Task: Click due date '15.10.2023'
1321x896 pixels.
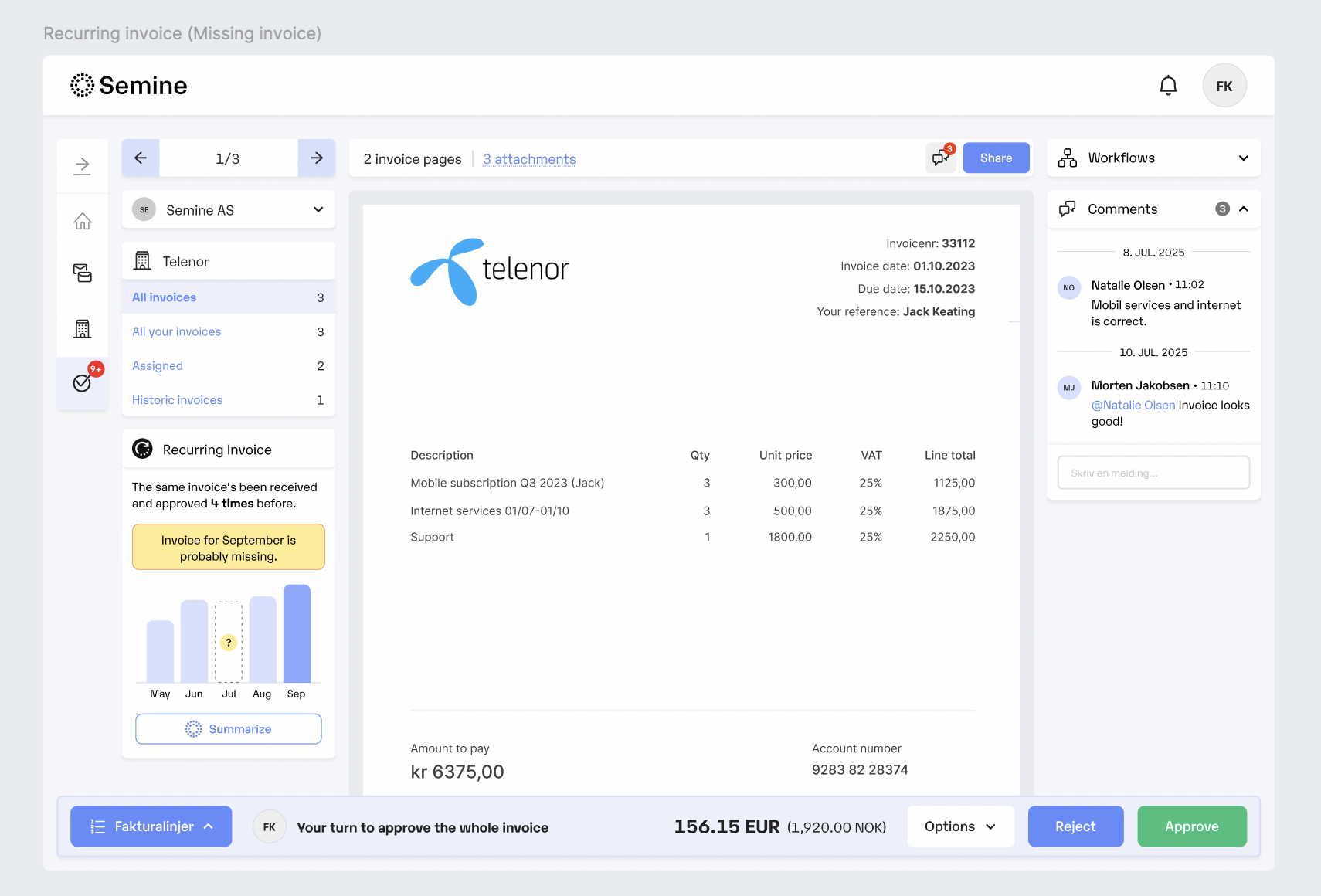Action: [944, 289]
